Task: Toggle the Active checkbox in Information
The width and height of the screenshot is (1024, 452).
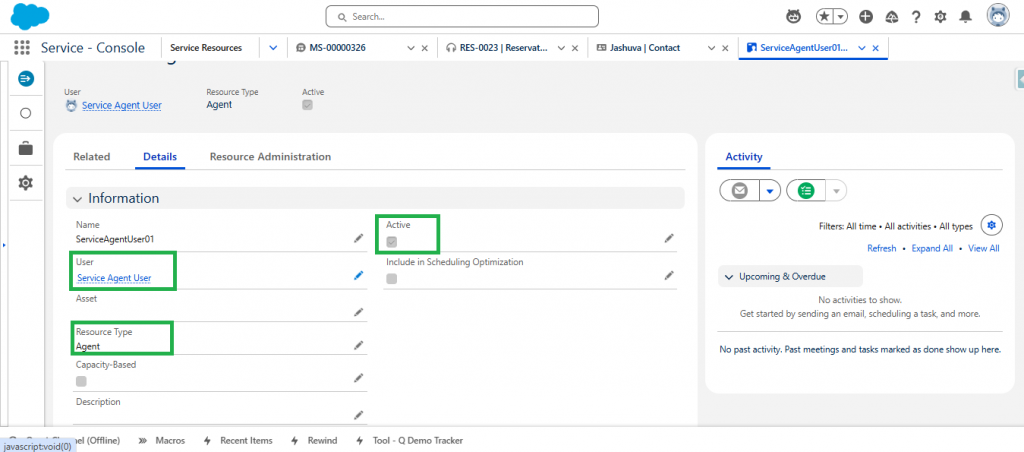Action: click(x=391, y=242)
